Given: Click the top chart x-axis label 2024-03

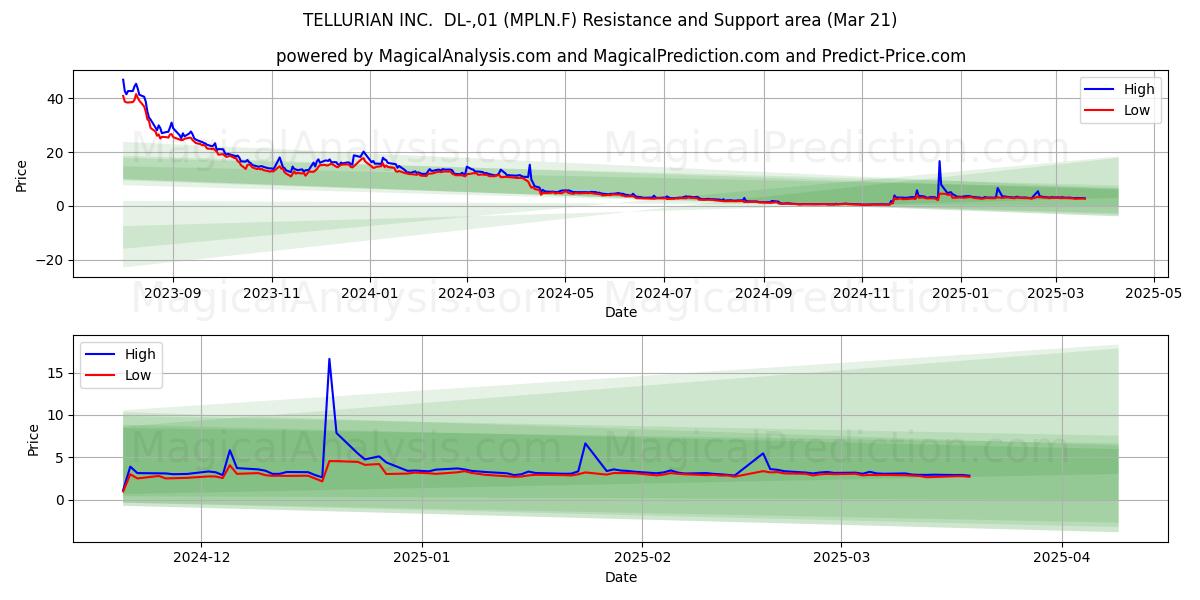Looking at the screenshot, I should coord(467,293).
